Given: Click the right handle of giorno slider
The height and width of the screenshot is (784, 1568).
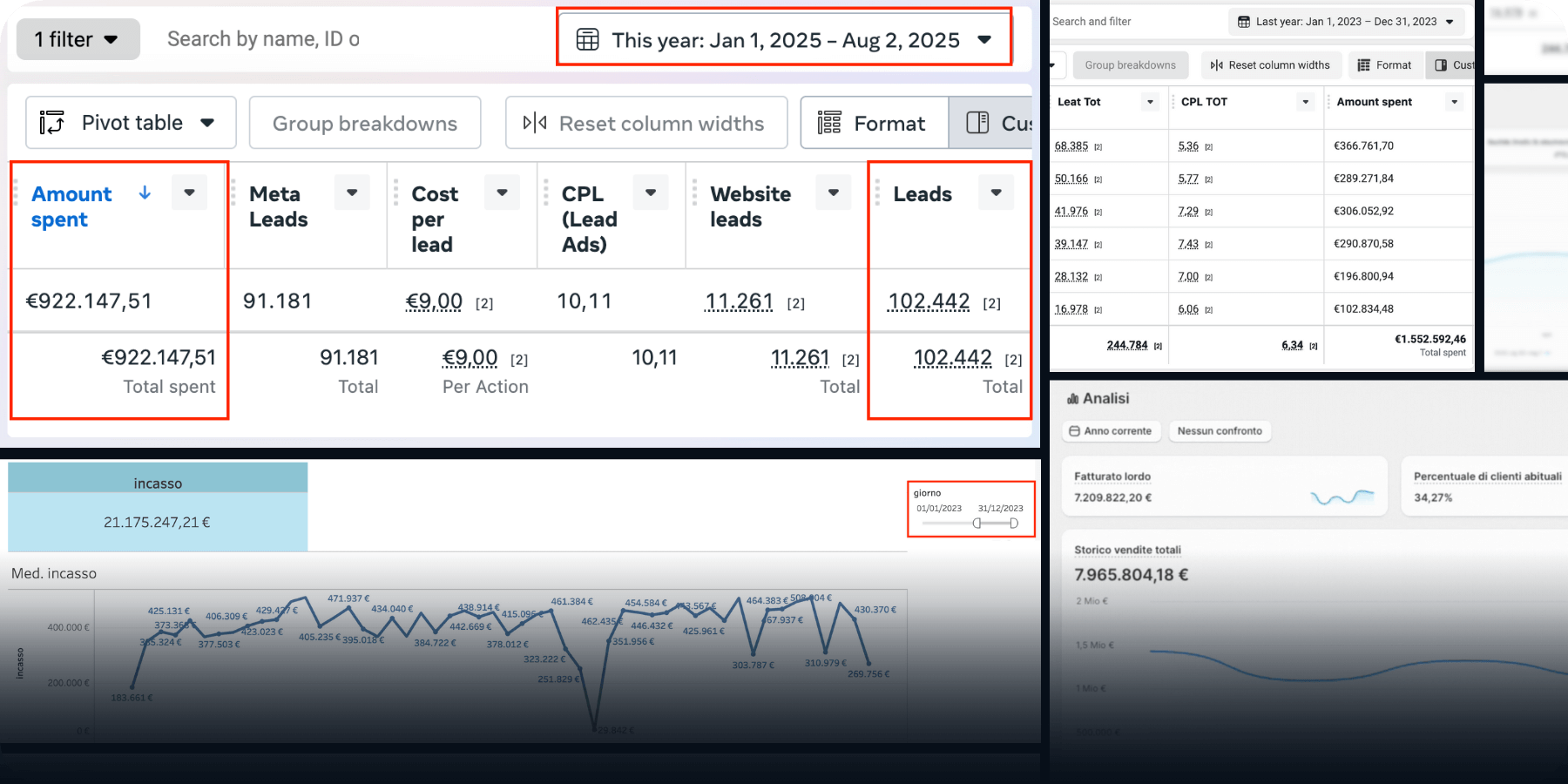Looking at the screenshot, I should (x=1013, y=524).
